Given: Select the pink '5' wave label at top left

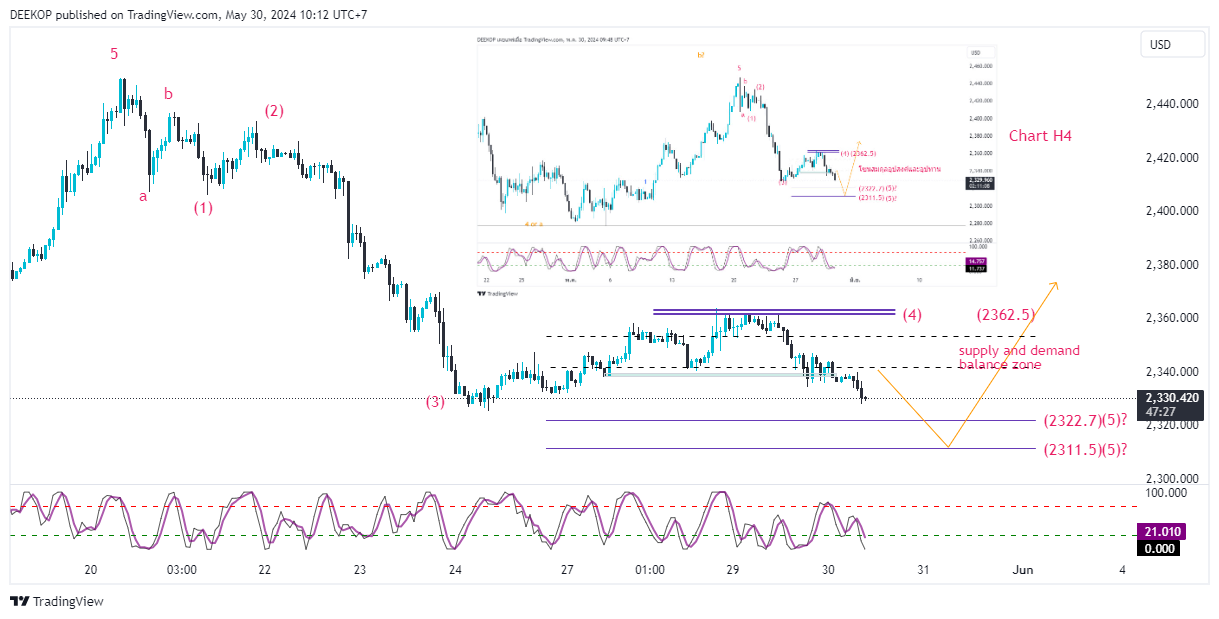Looking at the screenshot, I should (x=115, y=54).
